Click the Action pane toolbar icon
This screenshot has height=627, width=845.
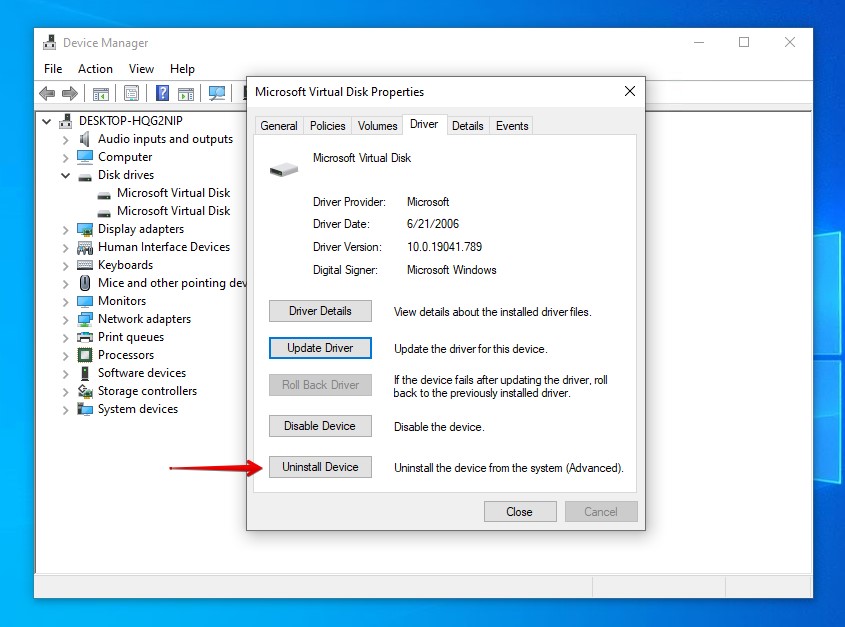click(x=186, y=94)
